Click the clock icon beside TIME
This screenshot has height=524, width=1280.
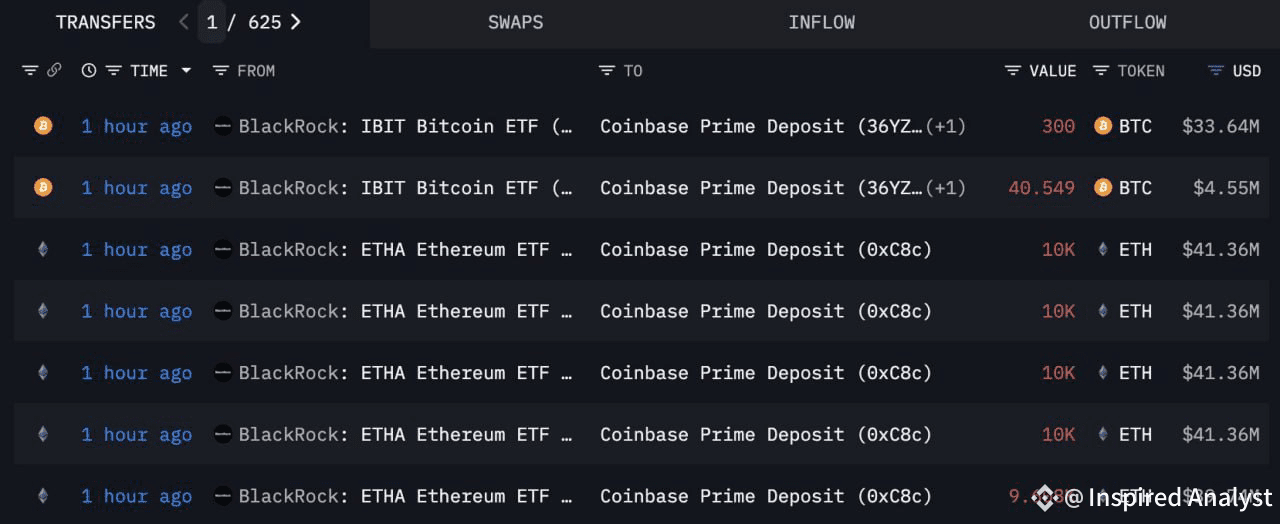click(89, 71)
